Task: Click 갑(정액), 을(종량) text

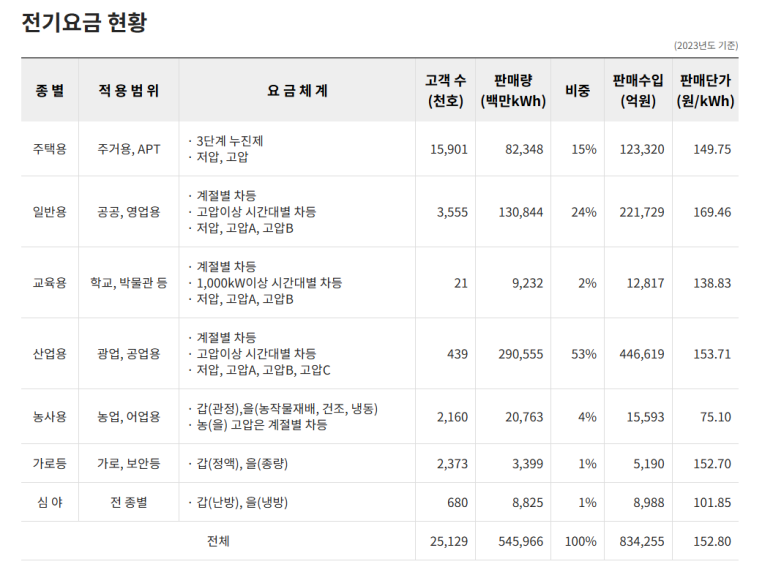Action: 242,463
